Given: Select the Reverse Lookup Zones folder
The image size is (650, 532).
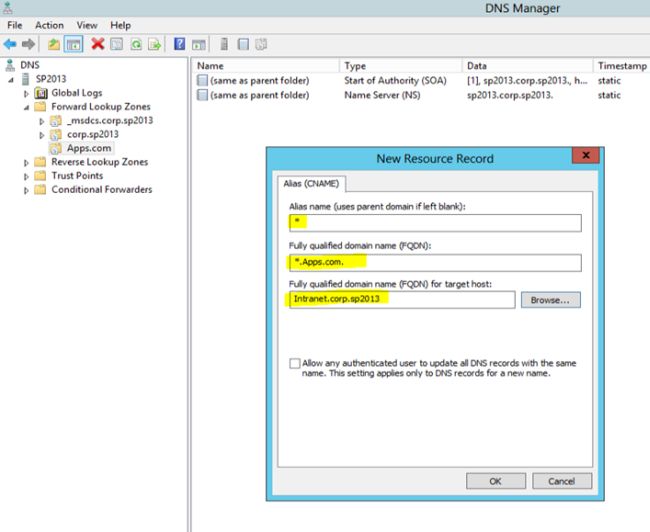Looking at the screenshot, I should click(99, 162).
